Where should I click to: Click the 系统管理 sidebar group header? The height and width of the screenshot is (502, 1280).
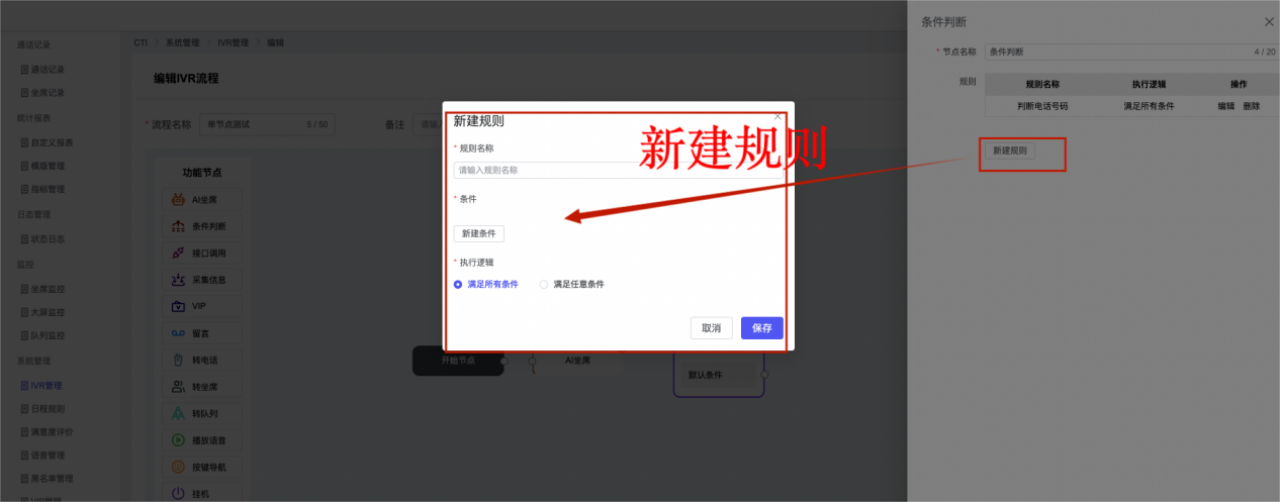click(33, 360)
